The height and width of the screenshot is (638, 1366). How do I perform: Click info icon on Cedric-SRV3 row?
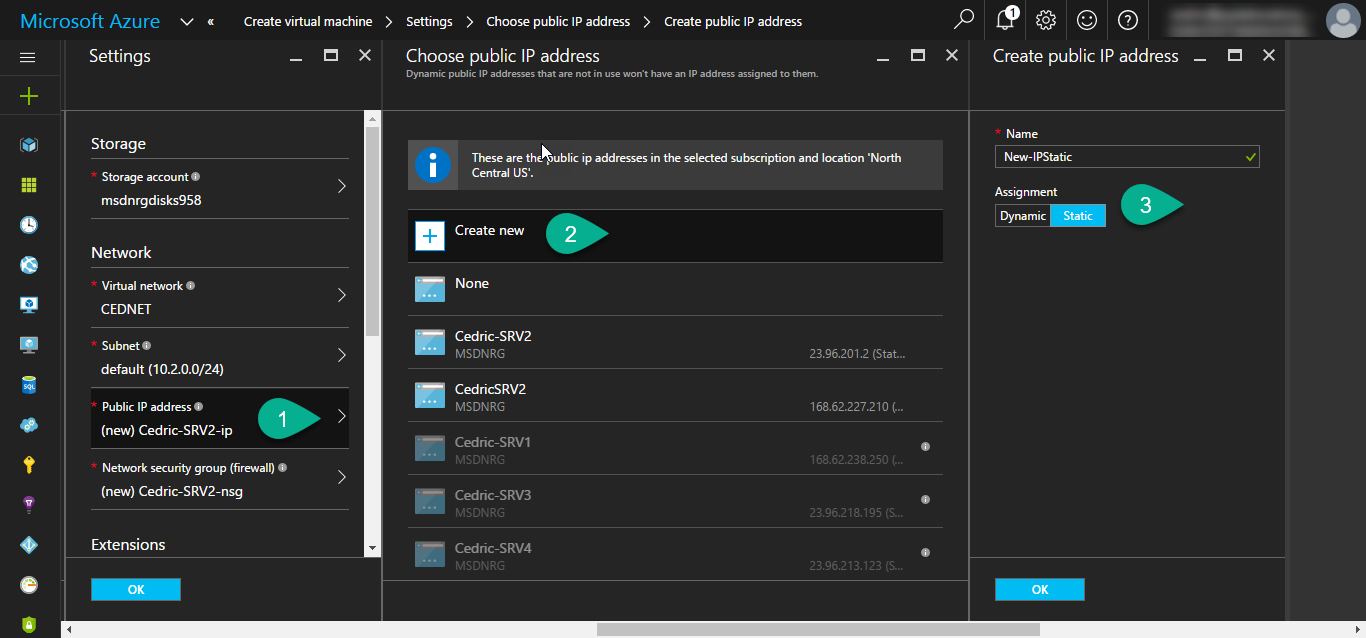925,499
